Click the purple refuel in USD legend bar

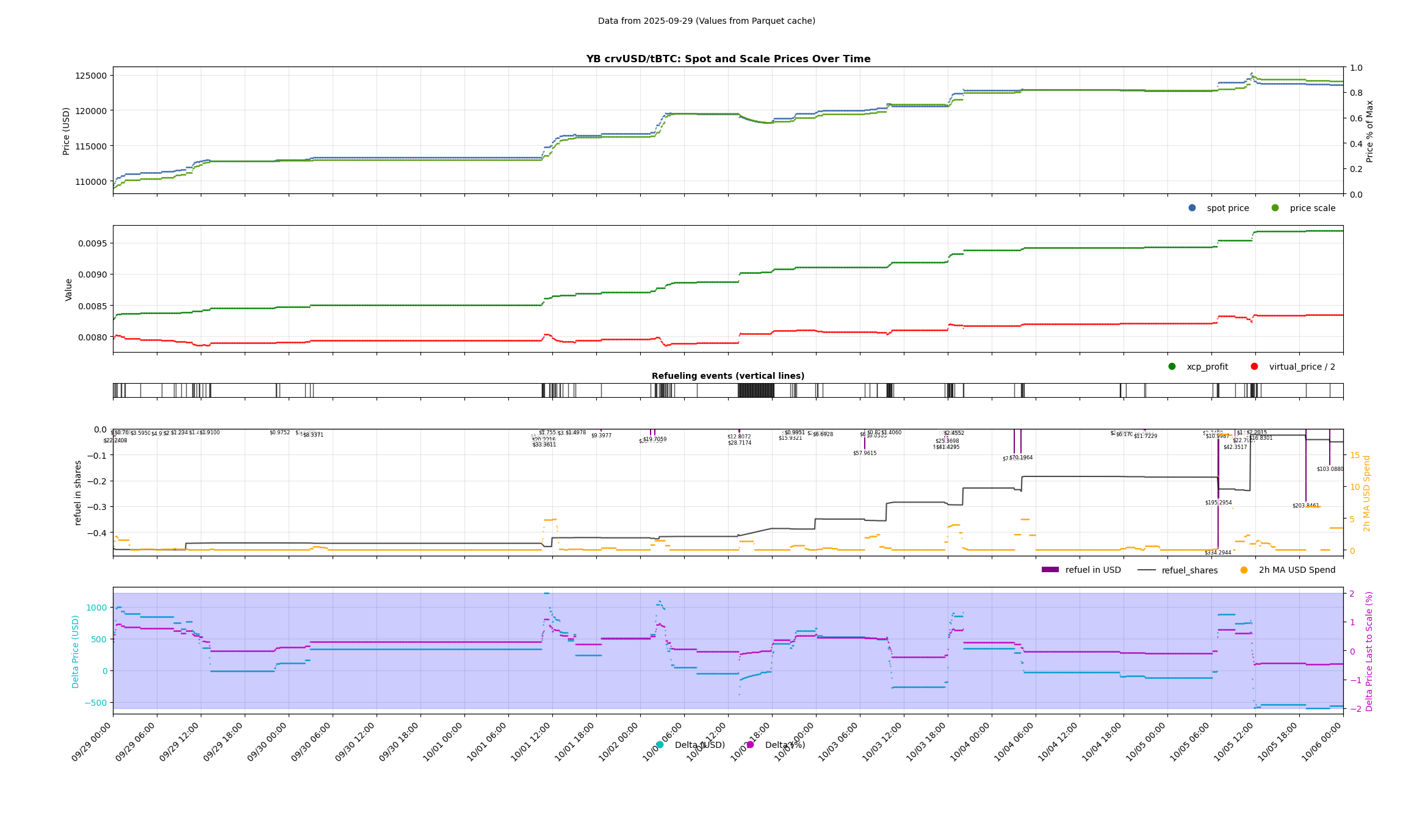pos(1050,570)
